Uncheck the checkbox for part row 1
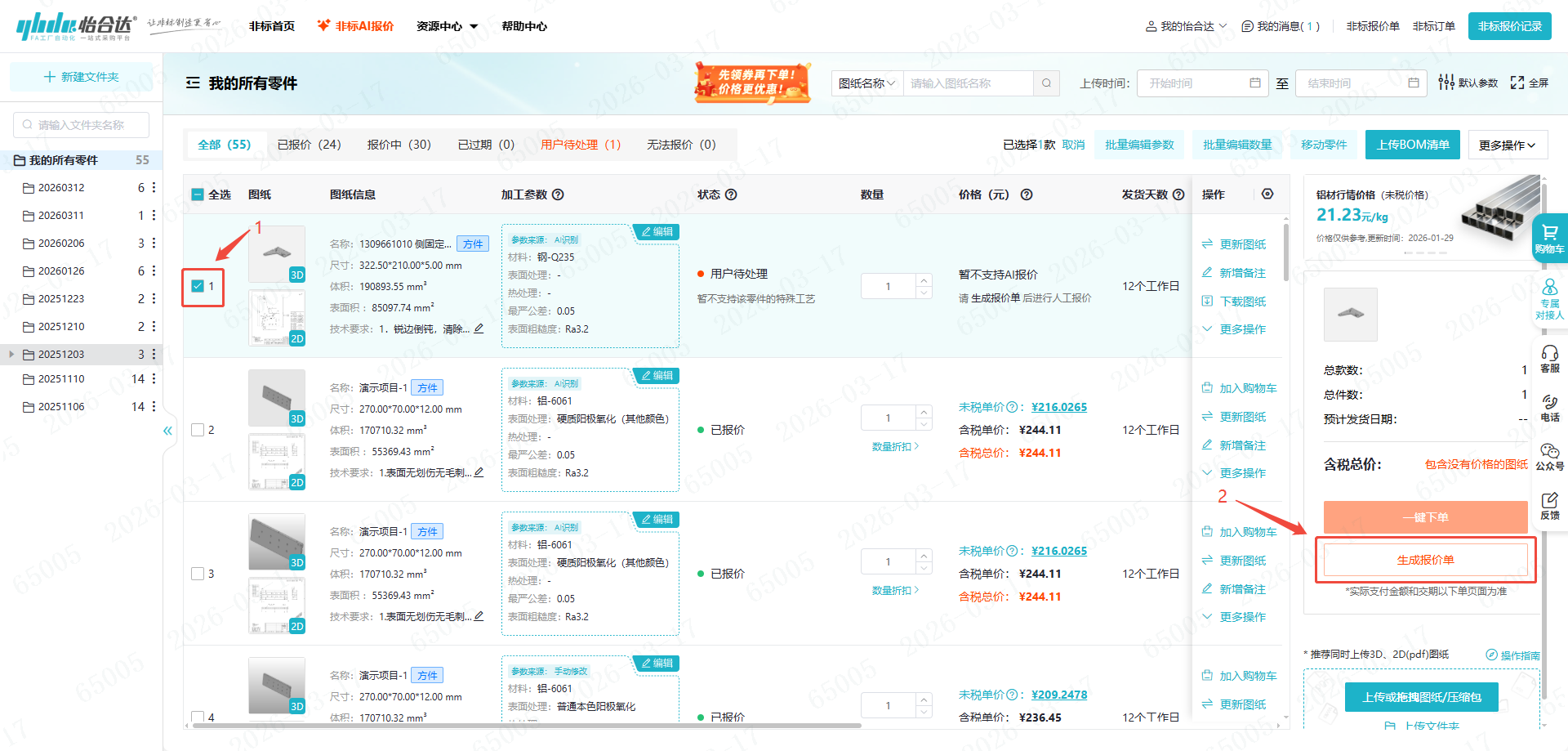This screenshot has width=1568, height=751. coord(198,286)
